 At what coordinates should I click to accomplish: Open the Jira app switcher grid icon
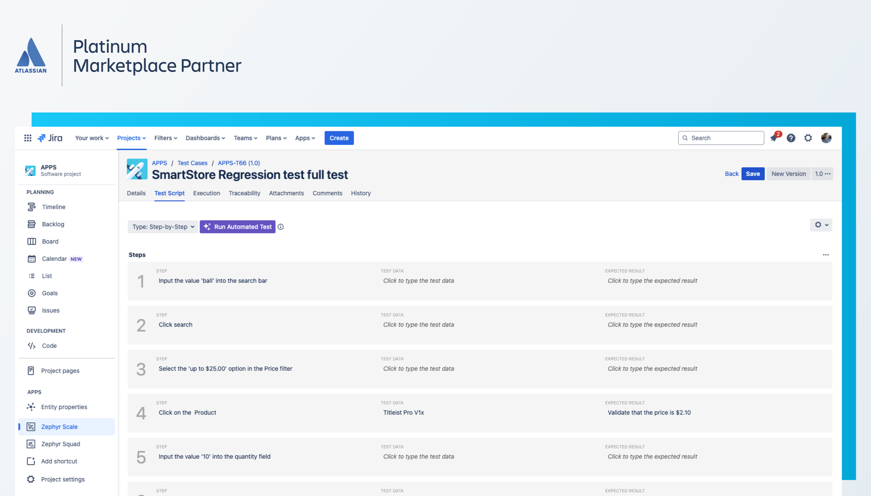click(x=27, y=138)
